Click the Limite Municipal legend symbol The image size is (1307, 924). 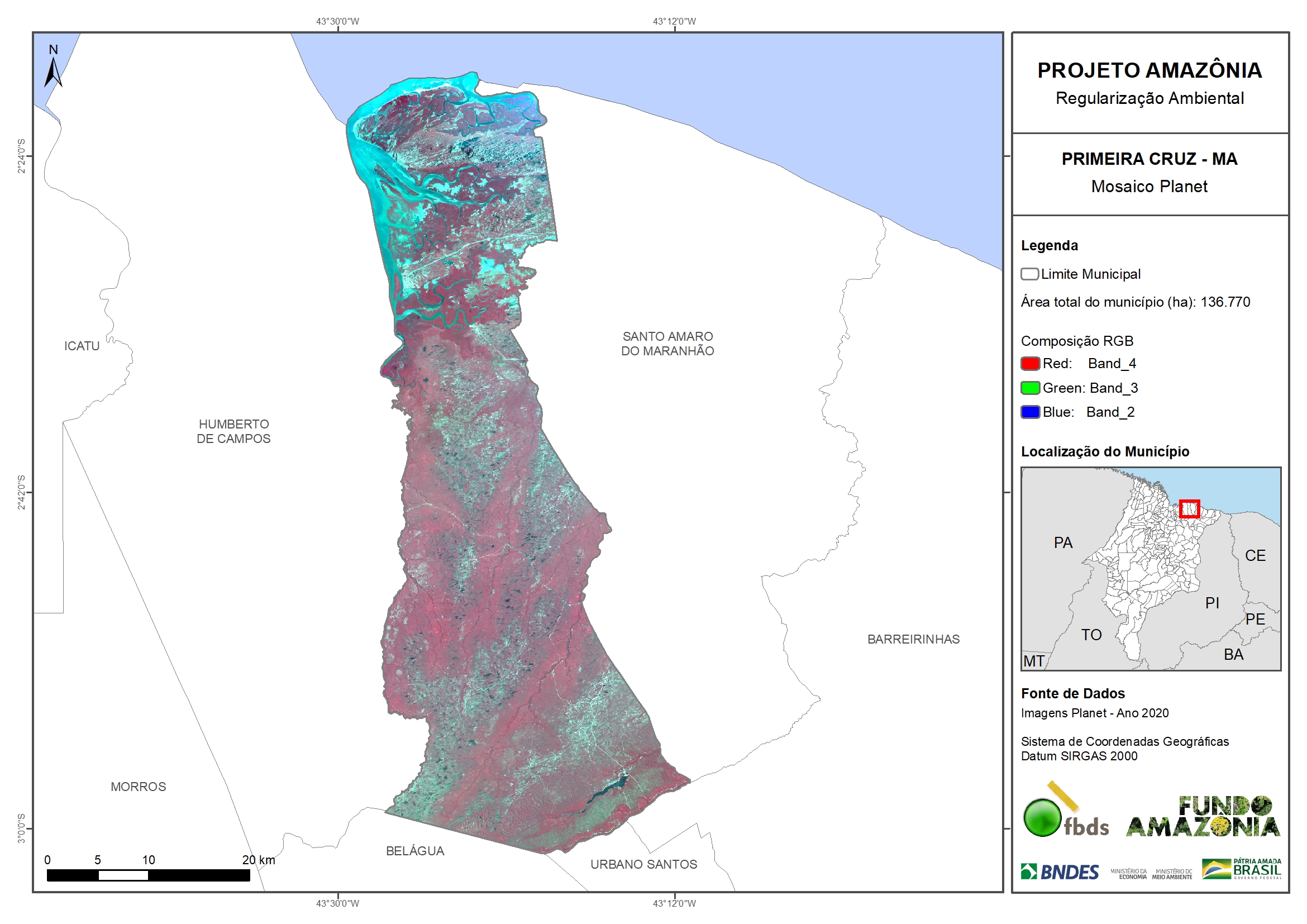(x=1029, y=274)
